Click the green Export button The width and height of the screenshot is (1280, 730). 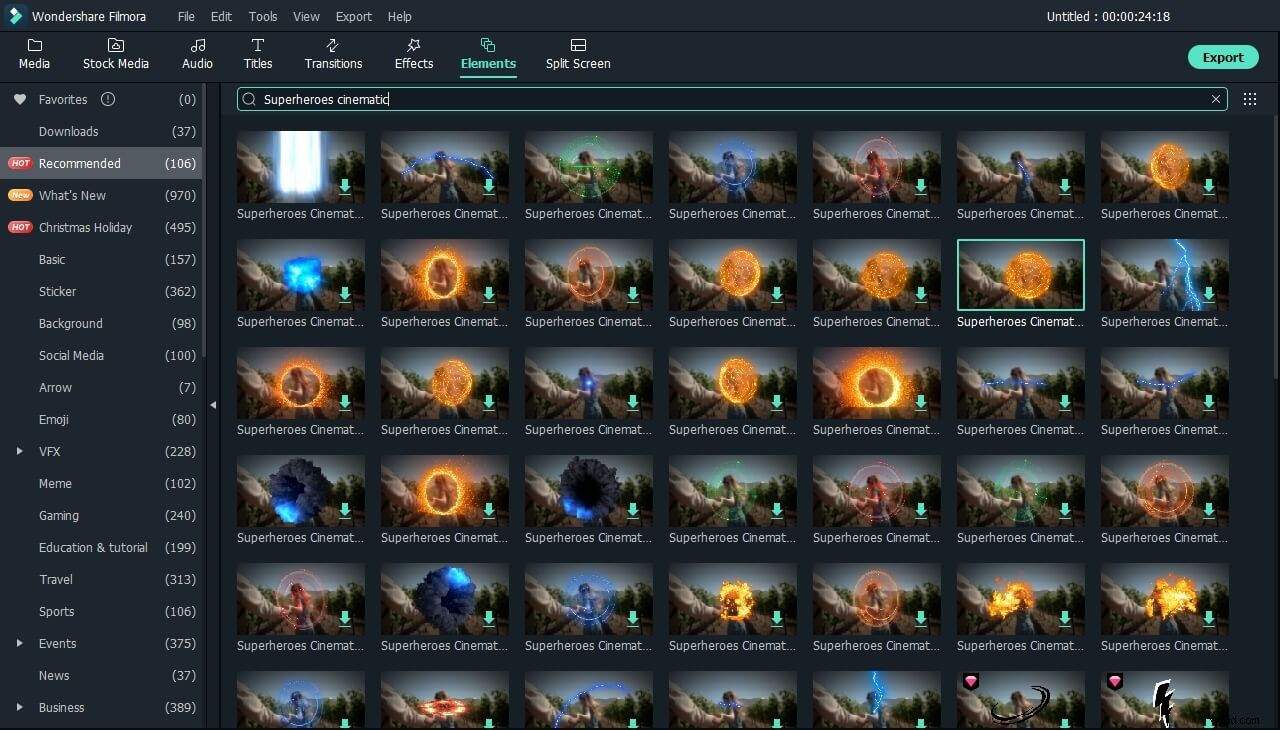point(1223,57)
